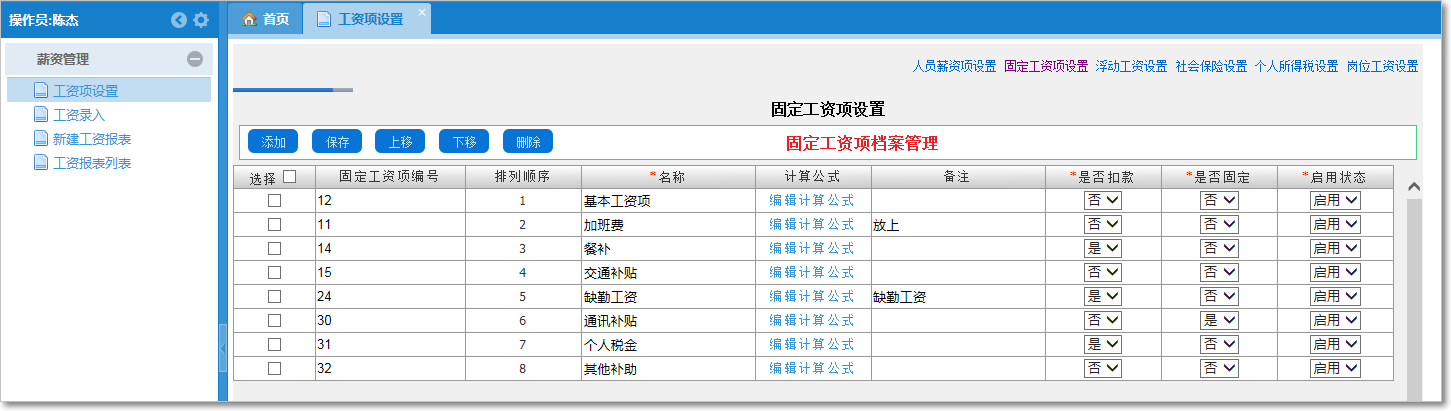Click 编辑计算公式 for 餐补
The image size is (1451, 411).
click(812, 249)
